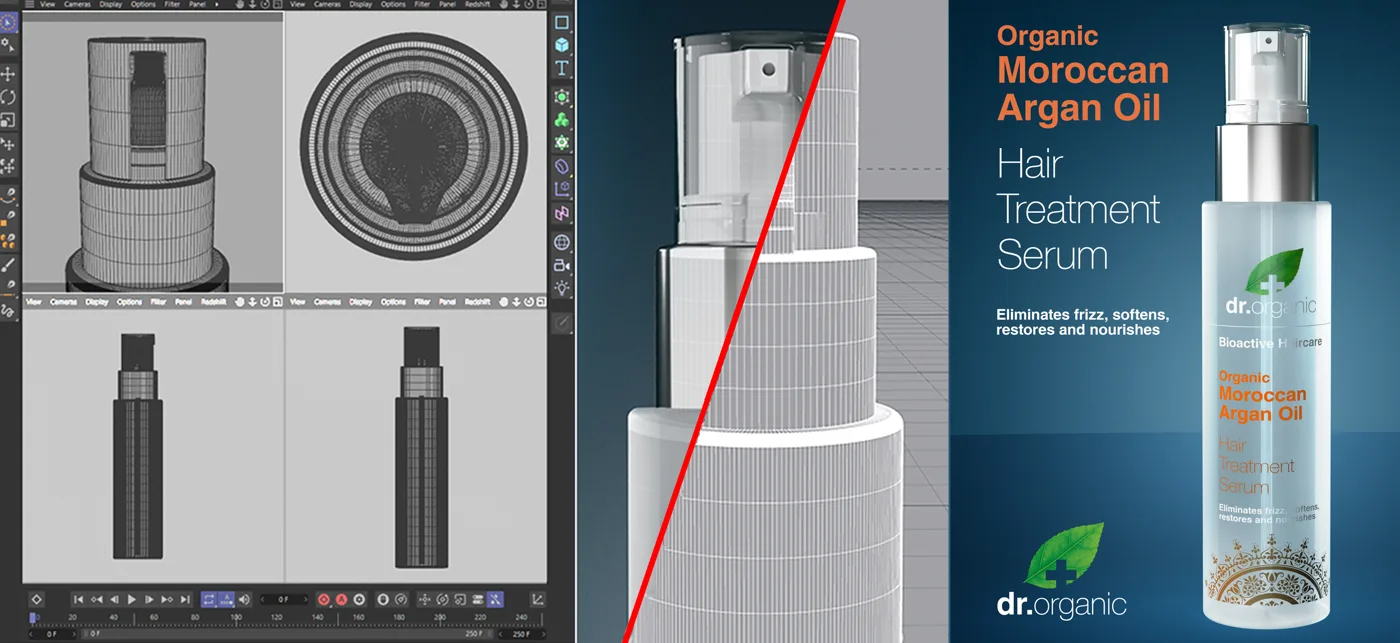Screen dimensions: 1400x643
Task: Open Redshift menu in top-view viewport
Action: pyautogui.click(x=477, y=5)
